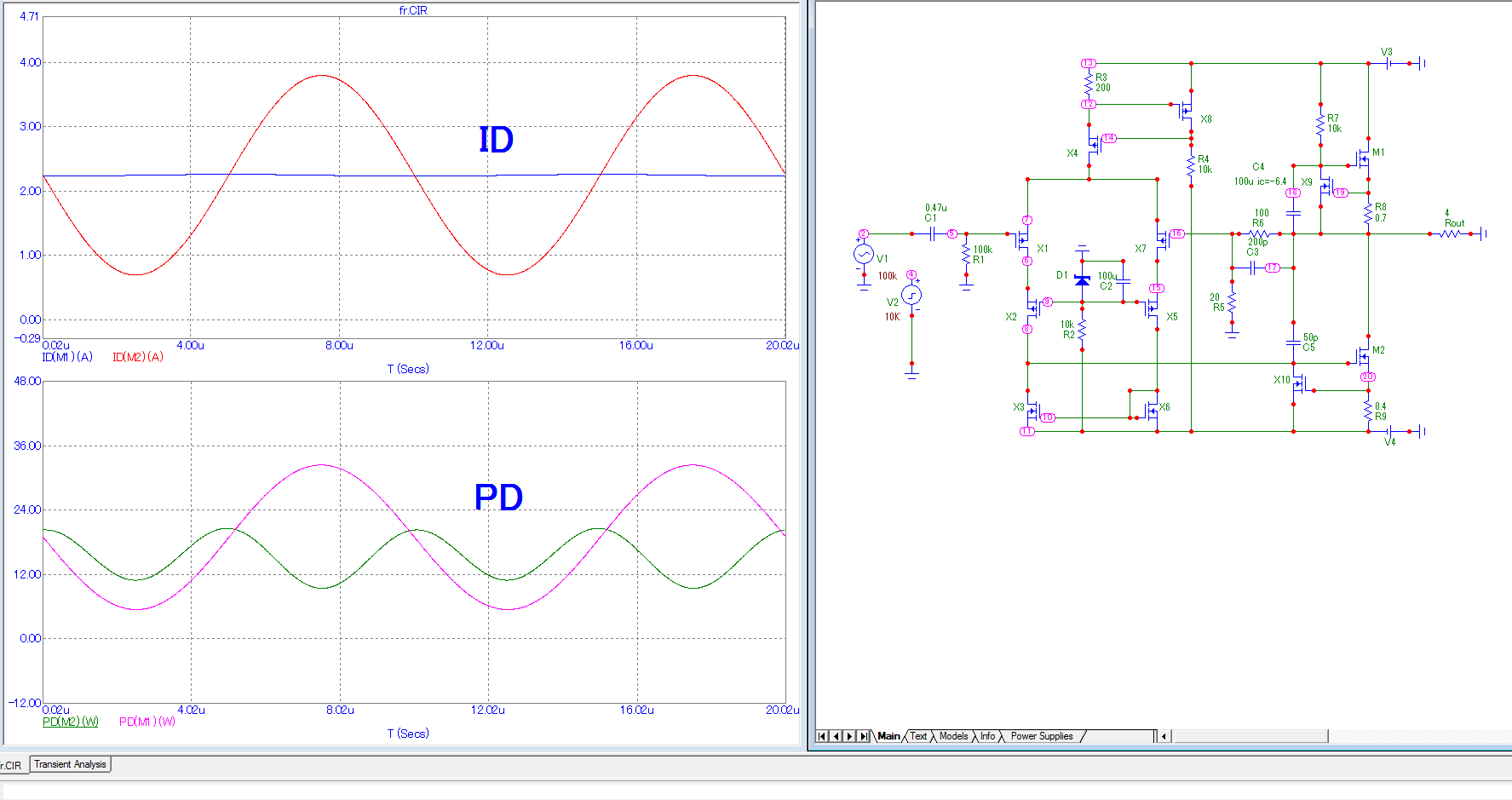The height and width of the screenshot is (800, 1512).
Task: Select the D1 diode in schematic
Action: (1082, 279)
